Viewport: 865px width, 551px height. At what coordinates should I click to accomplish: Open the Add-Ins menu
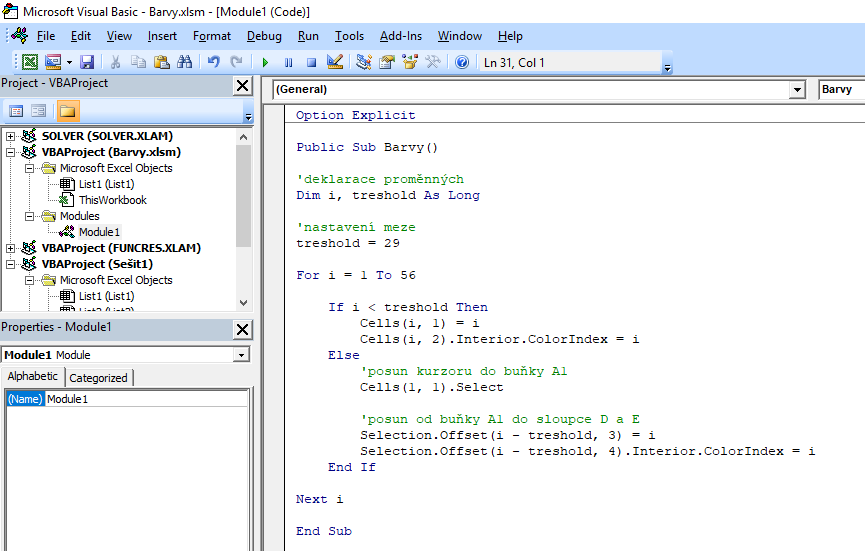tap(401, 36)
